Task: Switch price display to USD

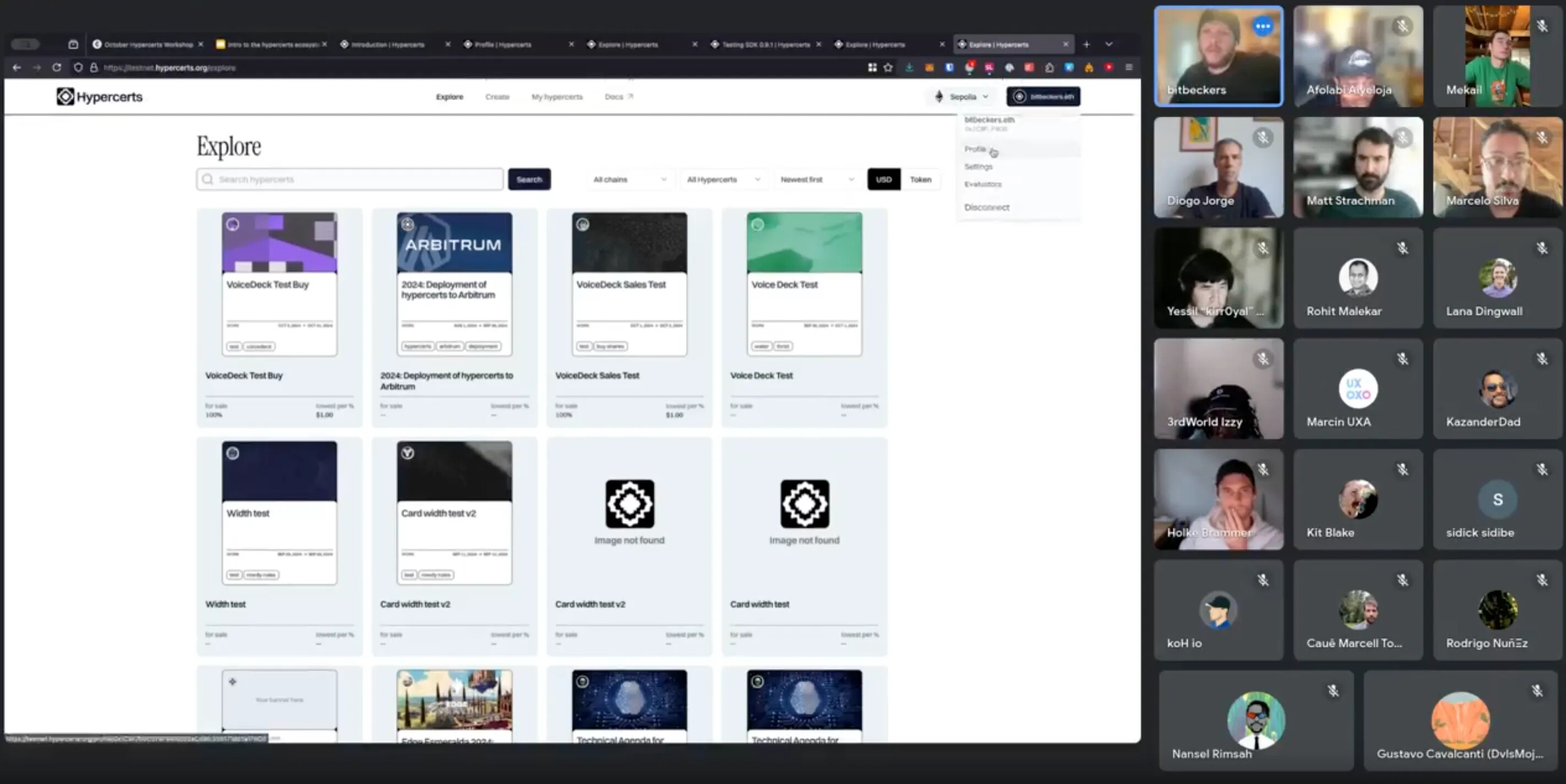Action: click(884, 179)
